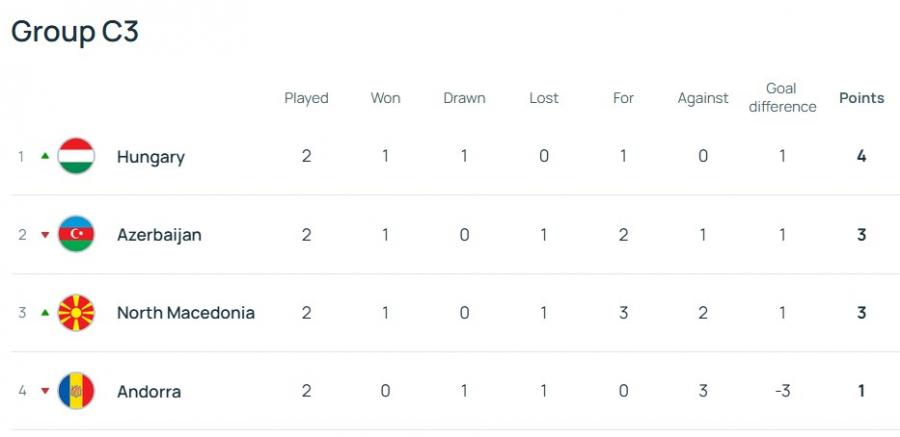Click the Drawn column header
This screenshot has width=900, height=437.
pos(464,98)
